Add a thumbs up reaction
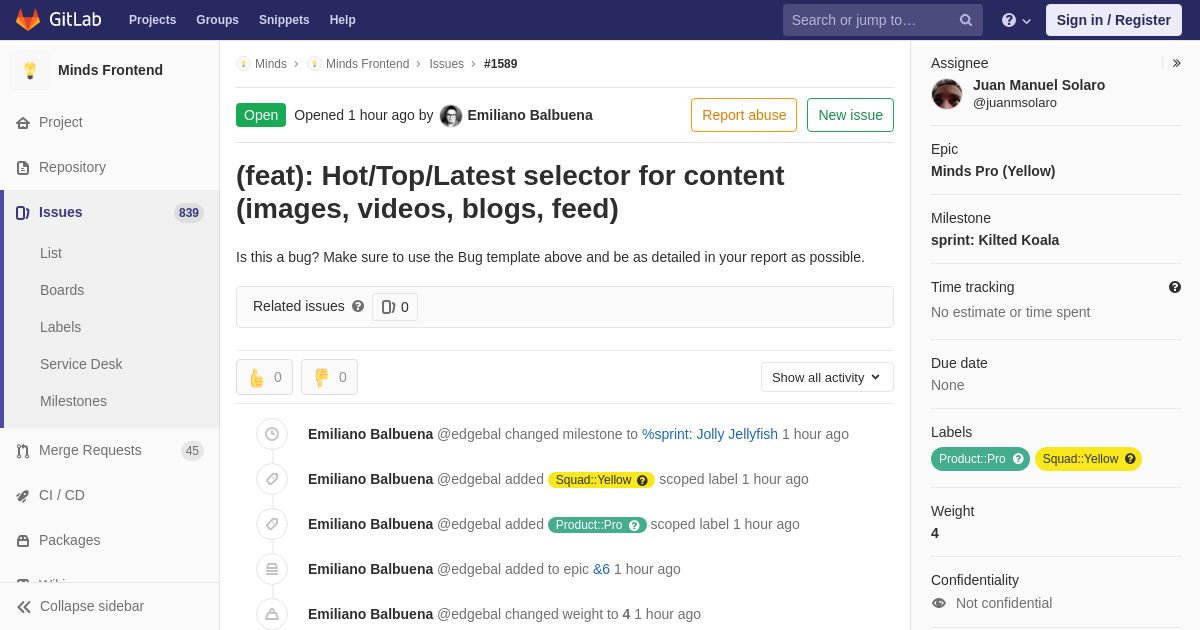This screenshot has height=630, width=1200. (264, 377)
